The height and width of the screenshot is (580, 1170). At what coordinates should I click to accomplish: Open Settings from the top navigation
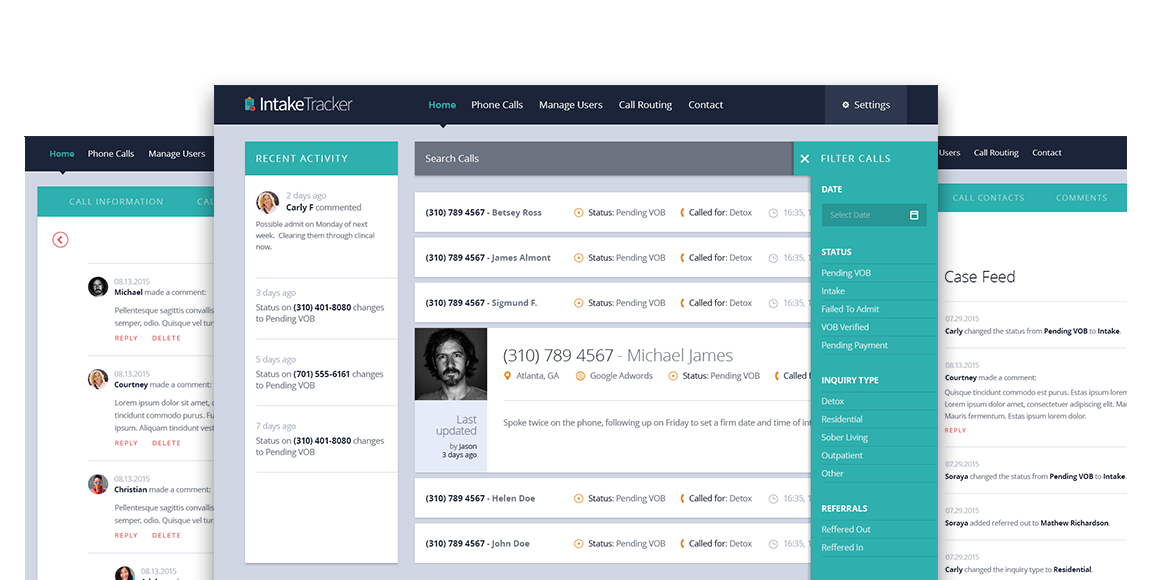pyautogui.click(x=864, y=104)
